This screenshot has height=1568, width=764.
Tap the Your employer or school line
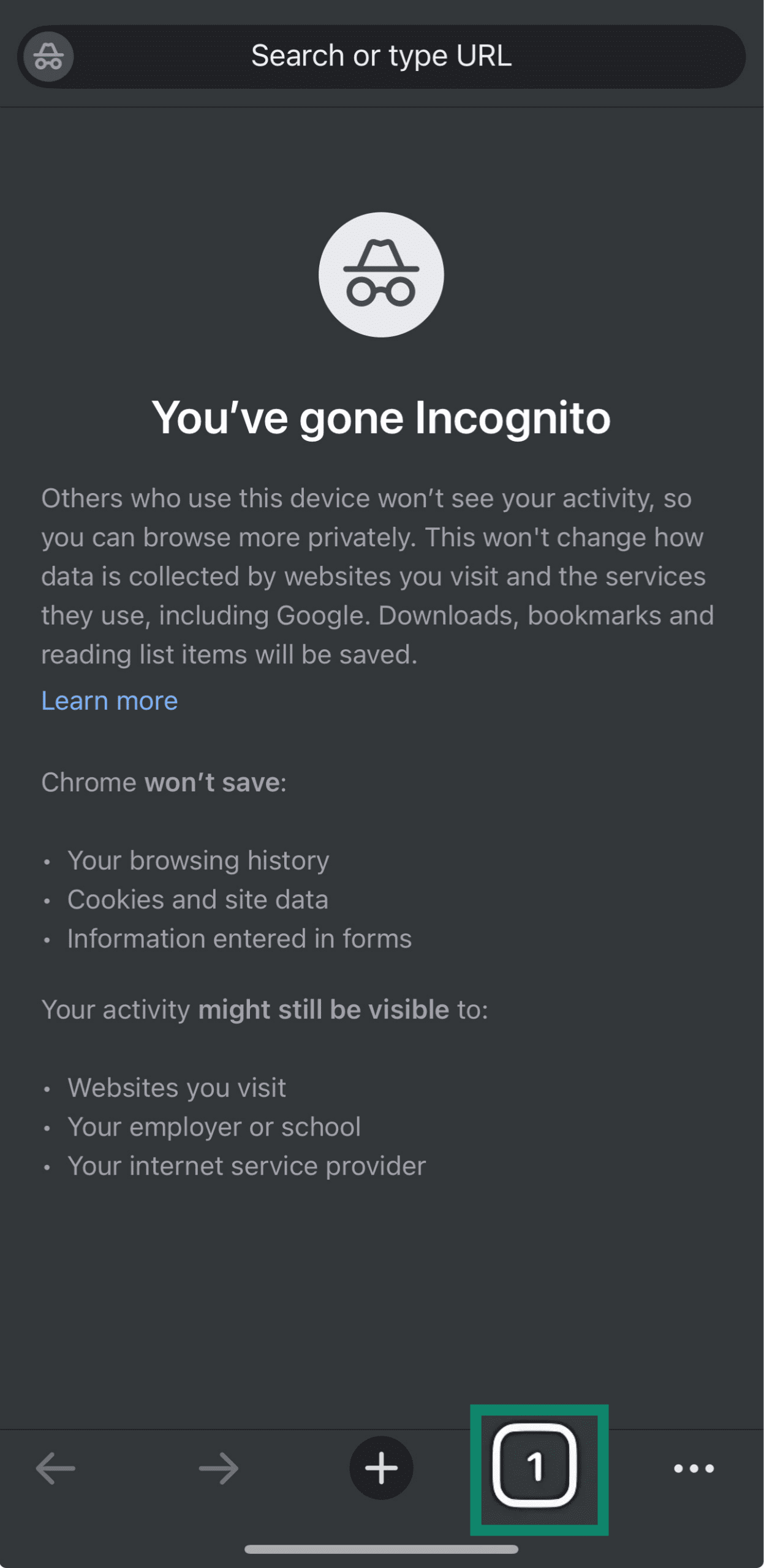[x=214, y=1127]
